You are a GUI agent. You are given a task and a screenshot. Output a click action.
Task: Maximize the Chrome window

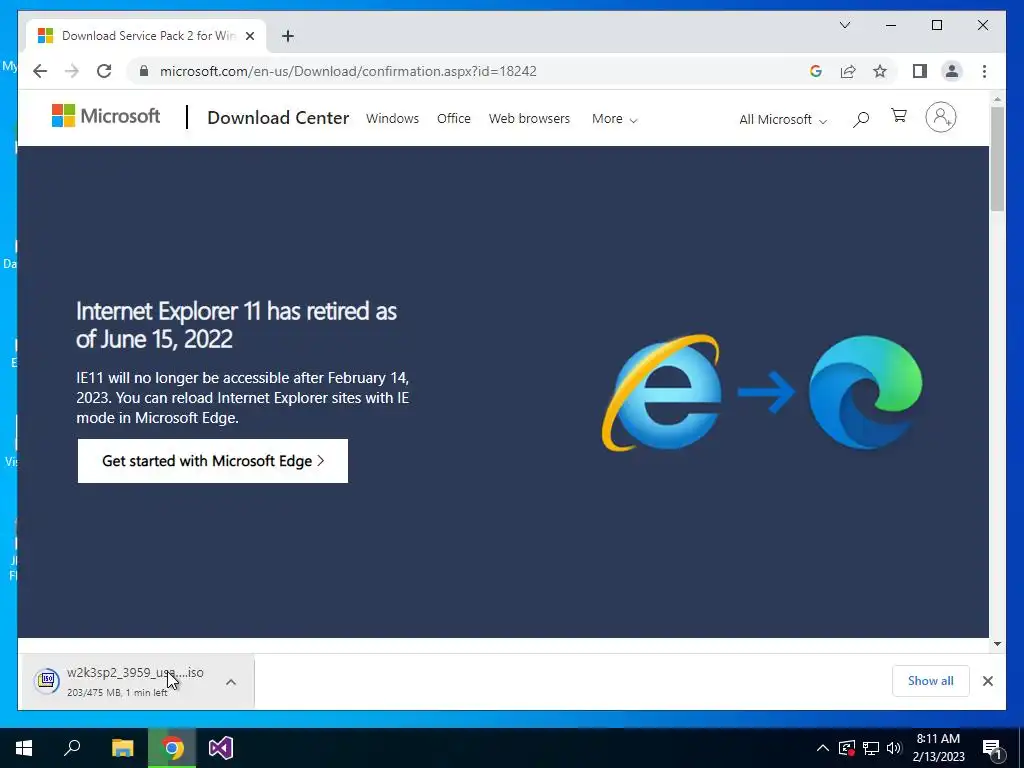click(x=936, y=25)
